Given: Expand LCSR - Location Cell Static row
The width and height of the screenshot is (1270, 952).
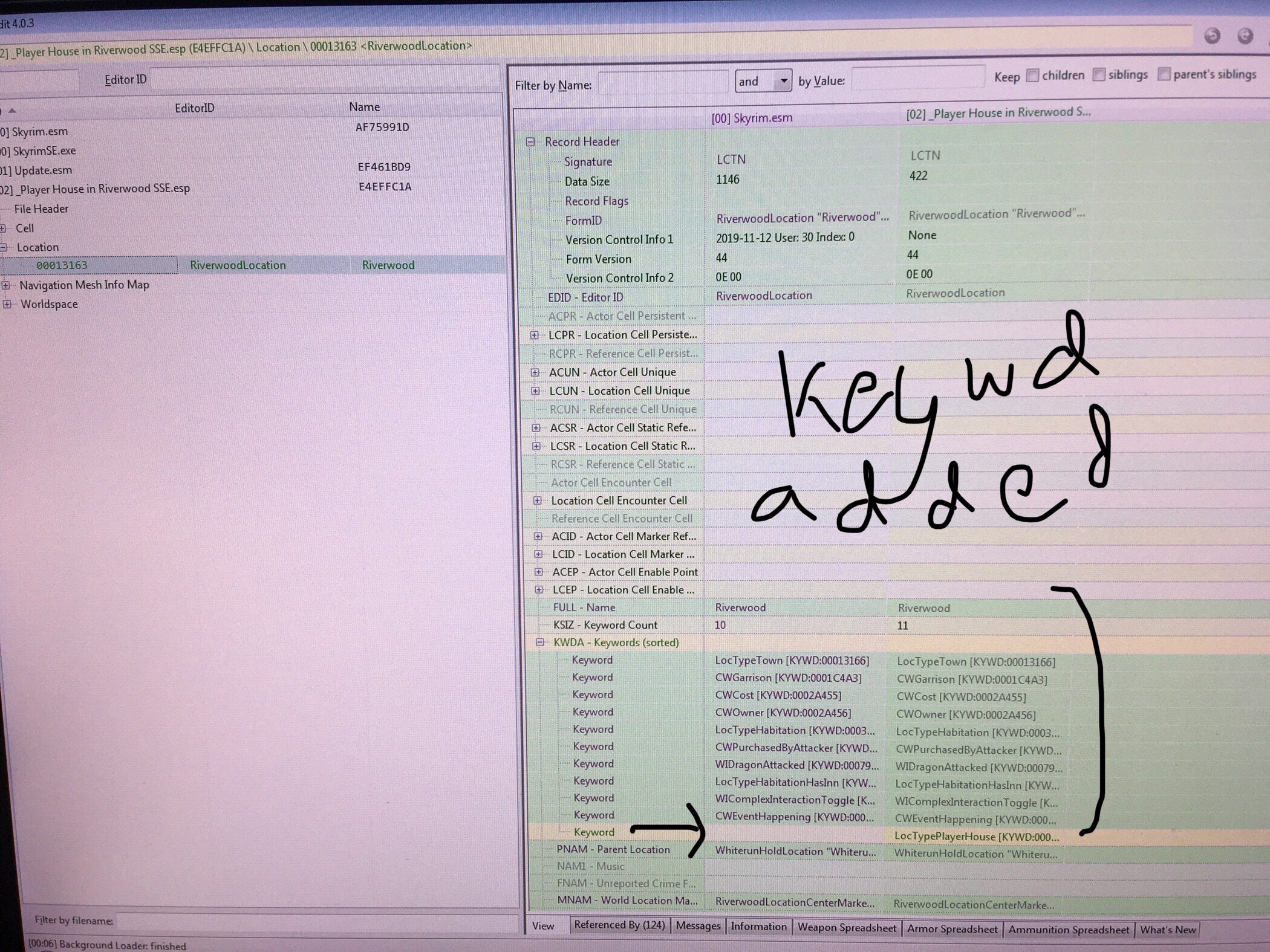Looking at the screenshot, I should (536, 446).
